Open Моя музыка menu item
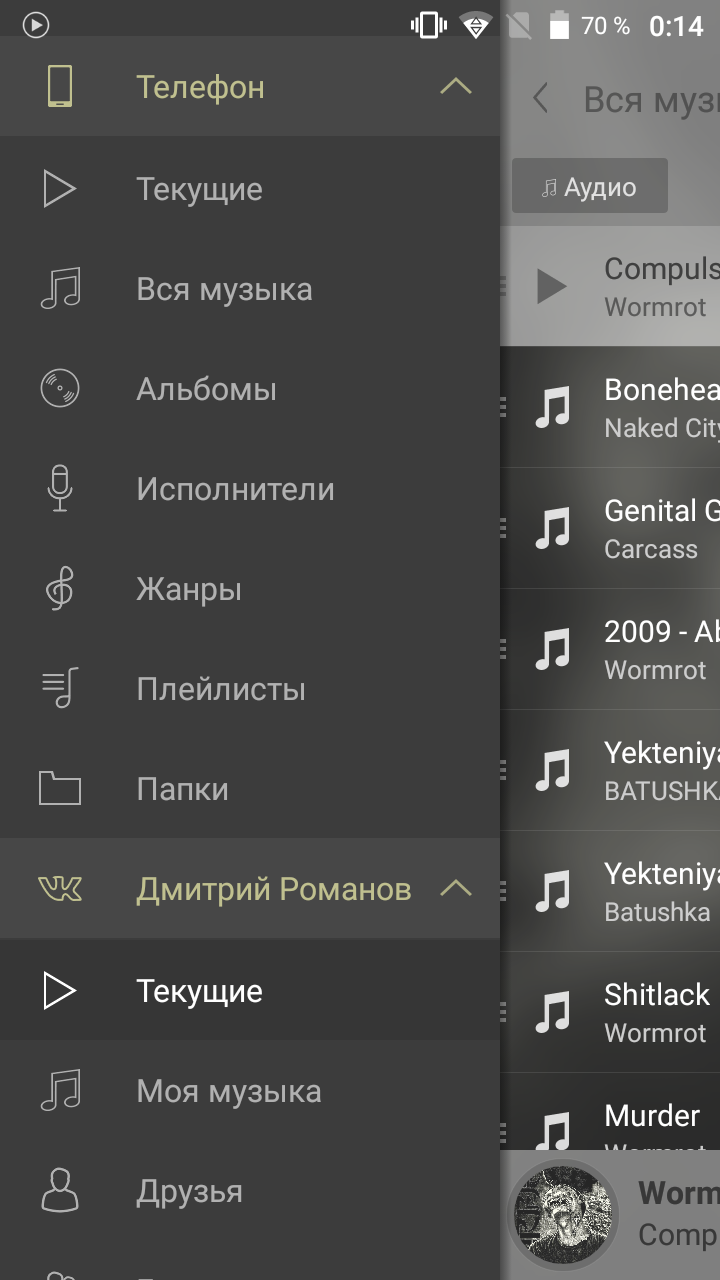 [x=250, y=1091]
